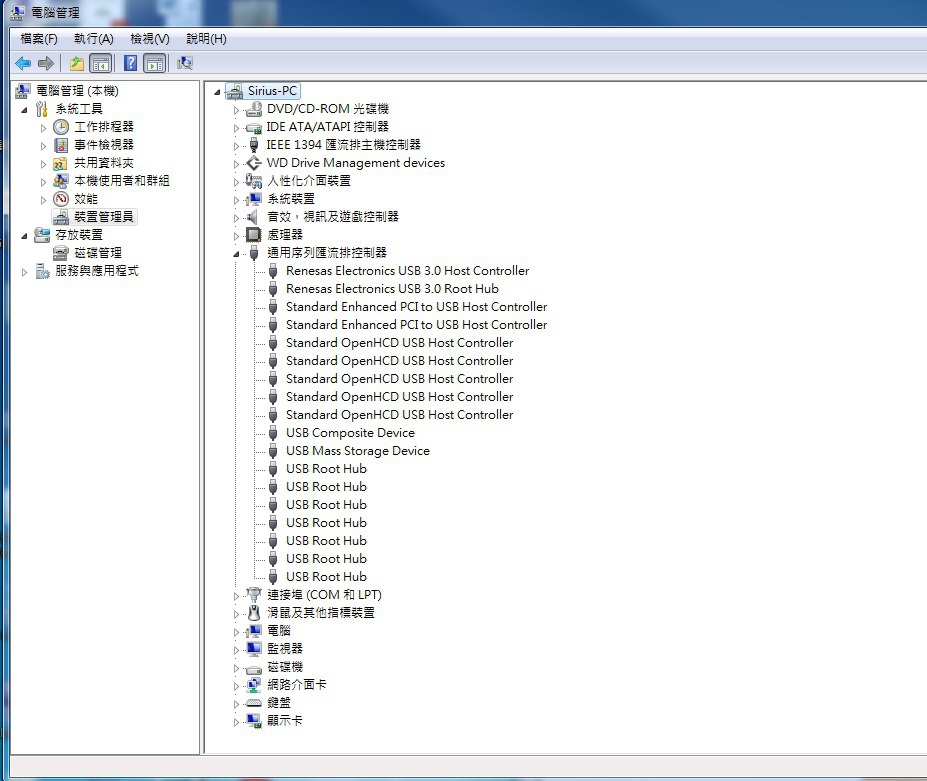927x781 pixels.
Task: Click the 監視器 monitor icon
Action: click(254, 649)
